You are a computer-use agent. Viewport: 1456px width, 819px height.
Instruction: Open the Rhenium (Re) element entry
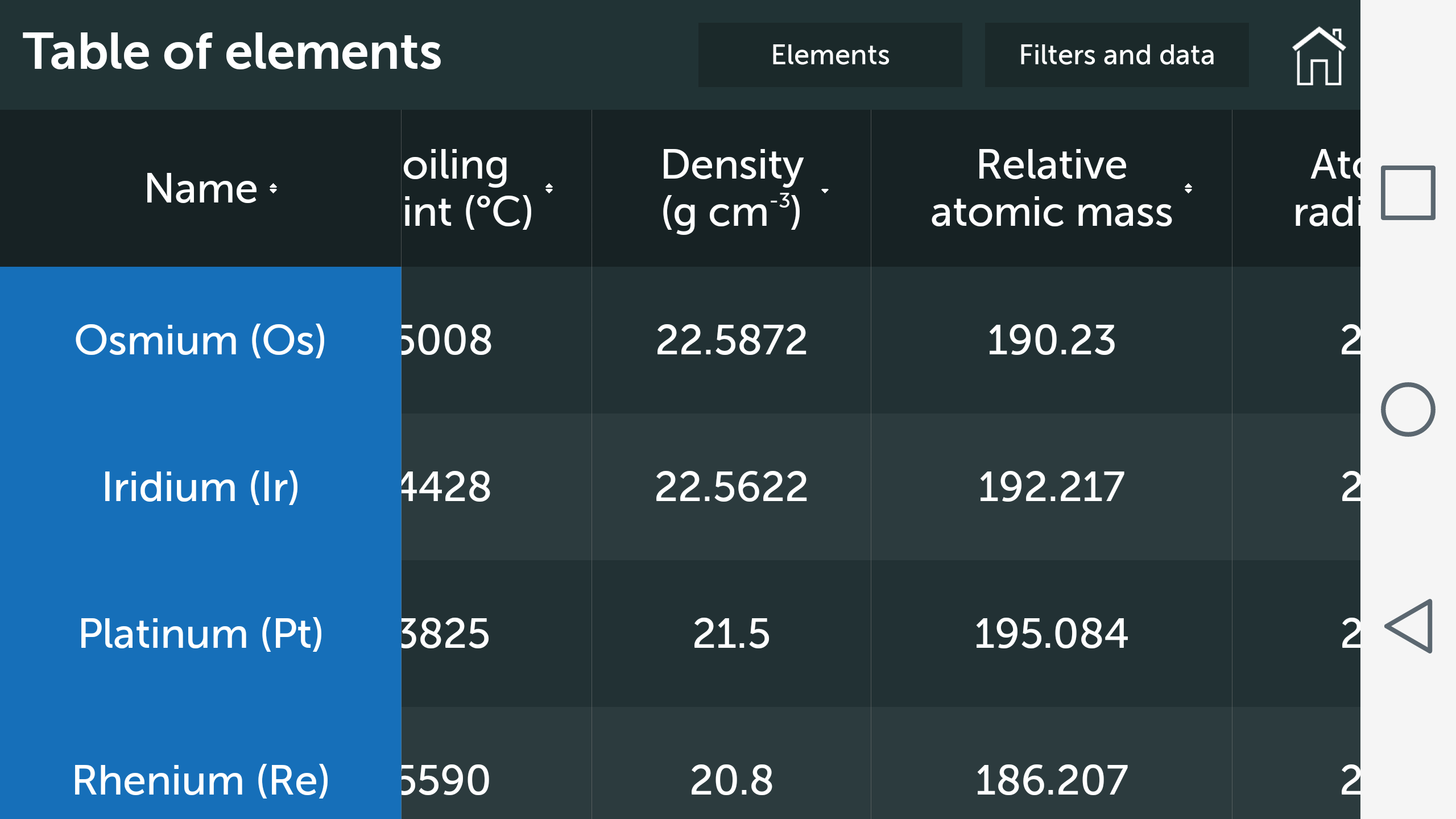click(x=200, y=779)
